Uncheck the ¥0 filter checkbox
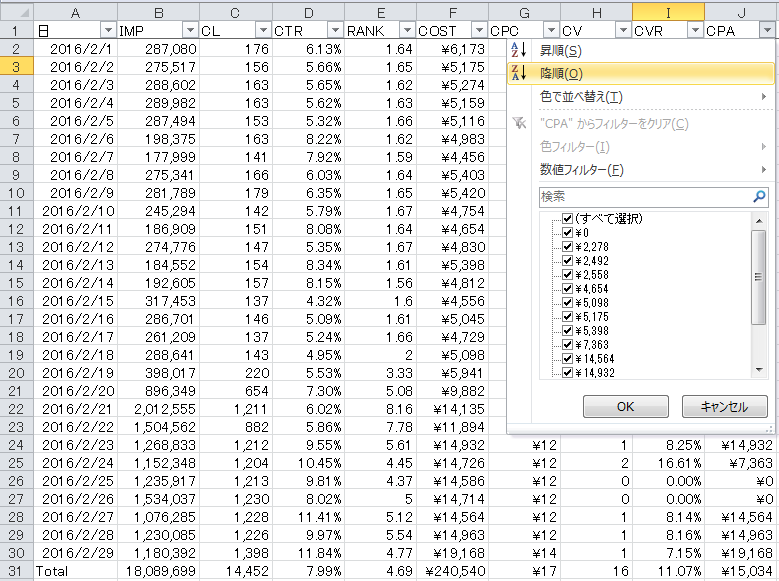The width and height of the screenshot is (779, 581). [x=567, y=232]
